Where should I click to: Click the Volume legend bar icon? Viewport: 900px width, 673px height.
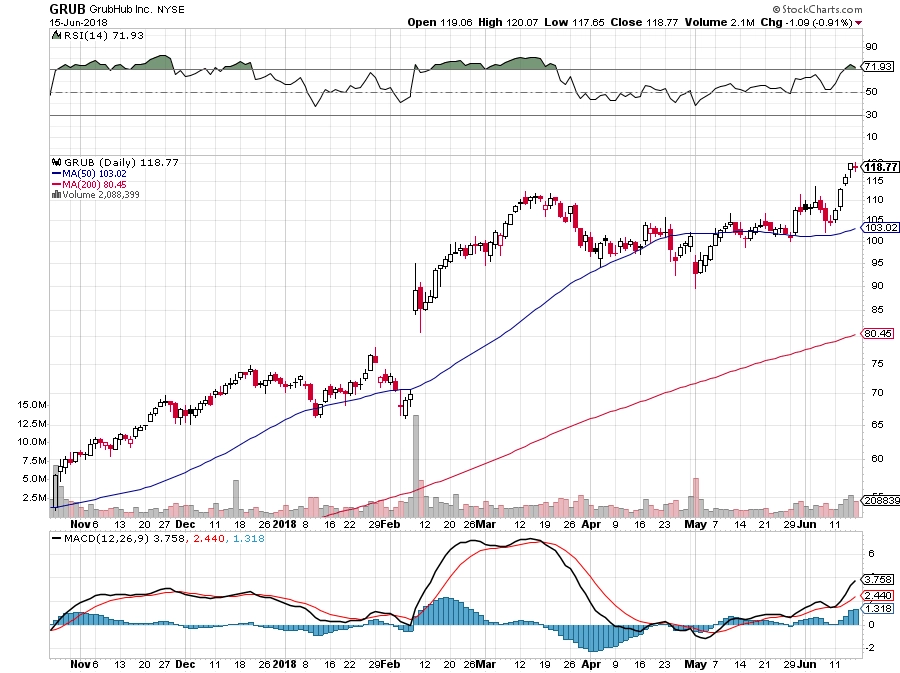[56, 194]
